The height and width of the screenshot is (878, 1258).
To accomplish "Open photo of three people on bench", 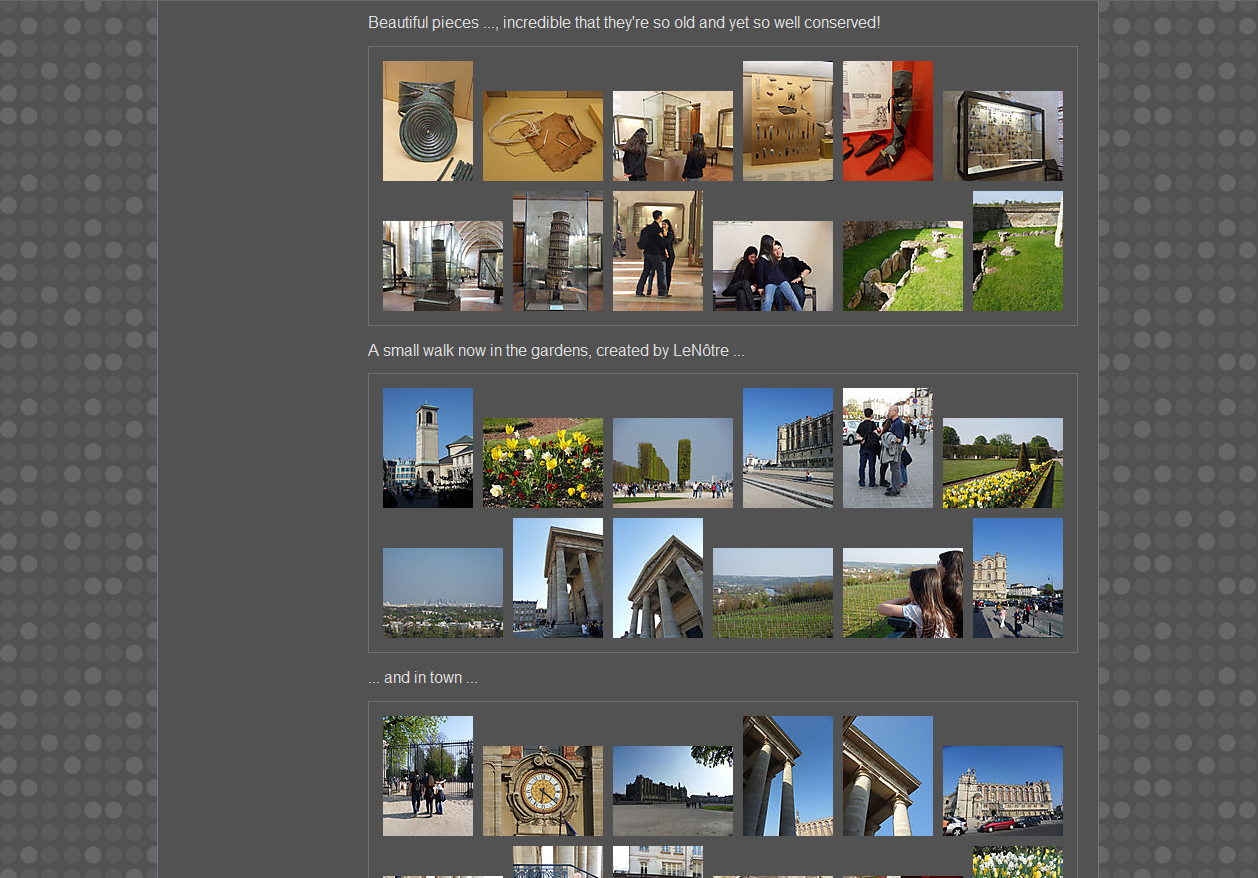I will [x=772, y=266].
